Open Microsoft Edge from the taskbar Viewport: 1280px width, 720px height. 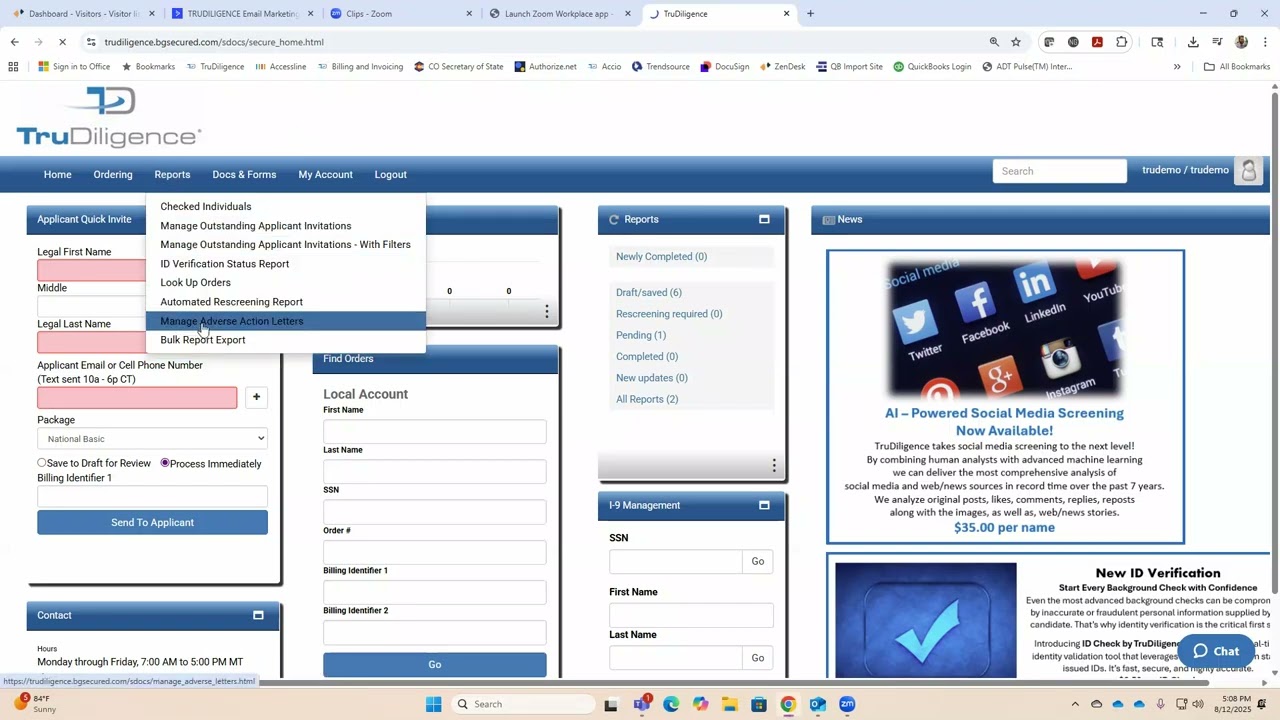[671, 704]
